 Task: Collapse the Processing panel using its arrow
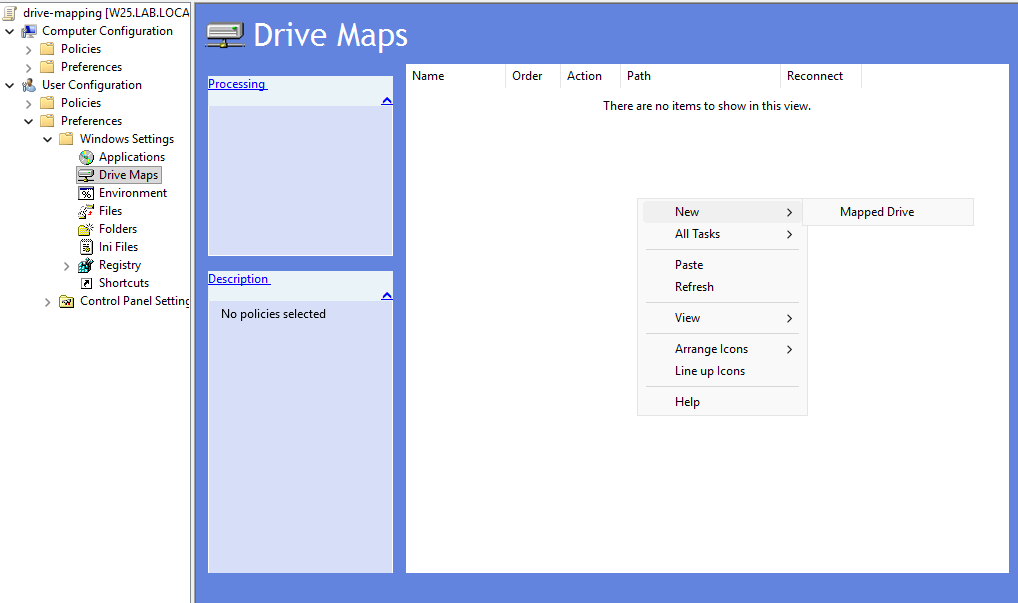pos(386,100)
